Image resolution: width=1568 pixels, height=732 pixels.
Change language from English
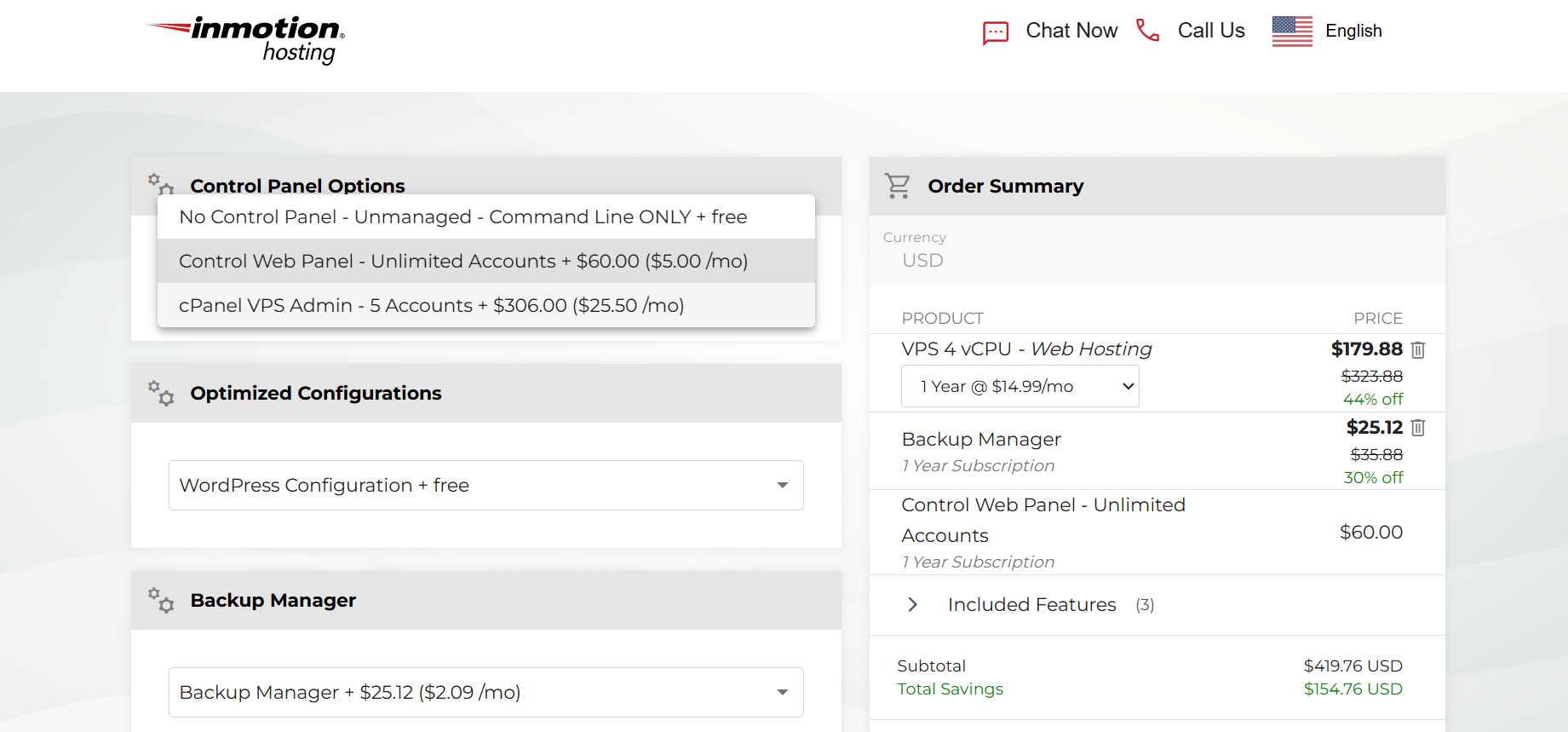tap(1353, 31)
